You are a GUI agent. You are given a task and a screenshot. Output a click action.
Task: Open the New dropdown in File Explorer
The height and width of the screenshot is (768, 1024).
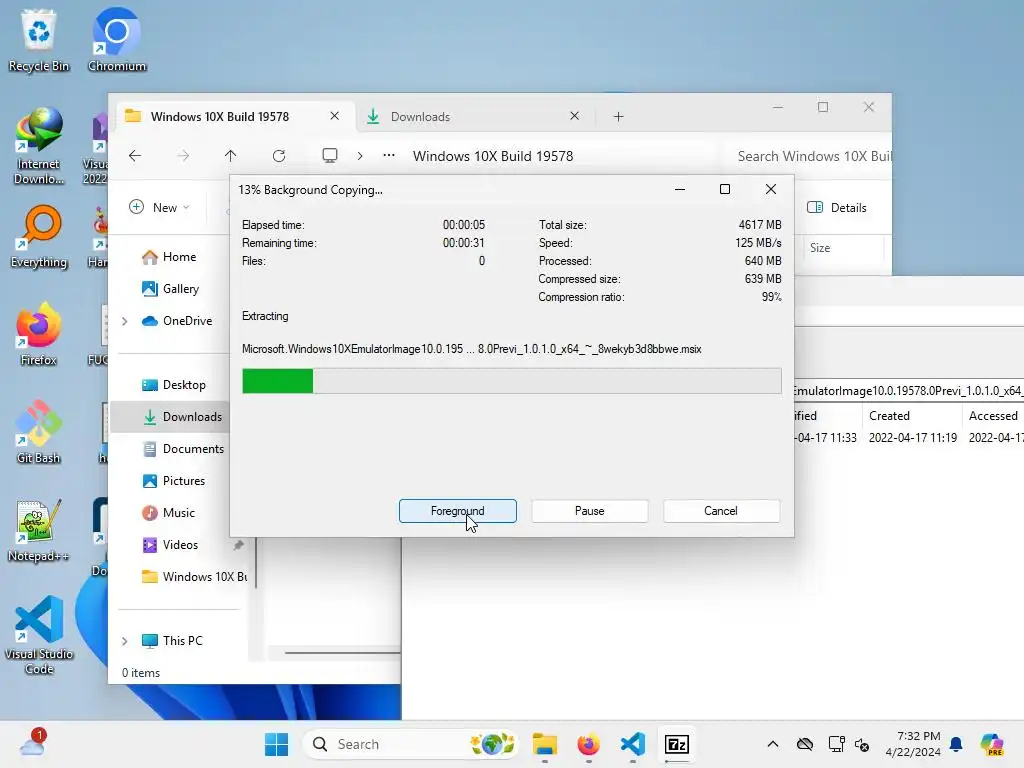pos(160,207)
